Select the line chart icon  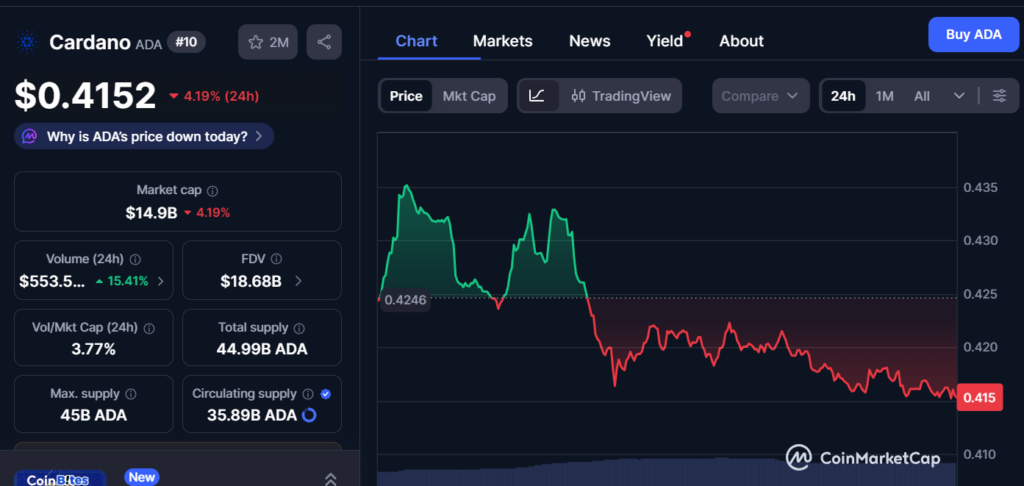pyautogui.click(x=537, y=96)
